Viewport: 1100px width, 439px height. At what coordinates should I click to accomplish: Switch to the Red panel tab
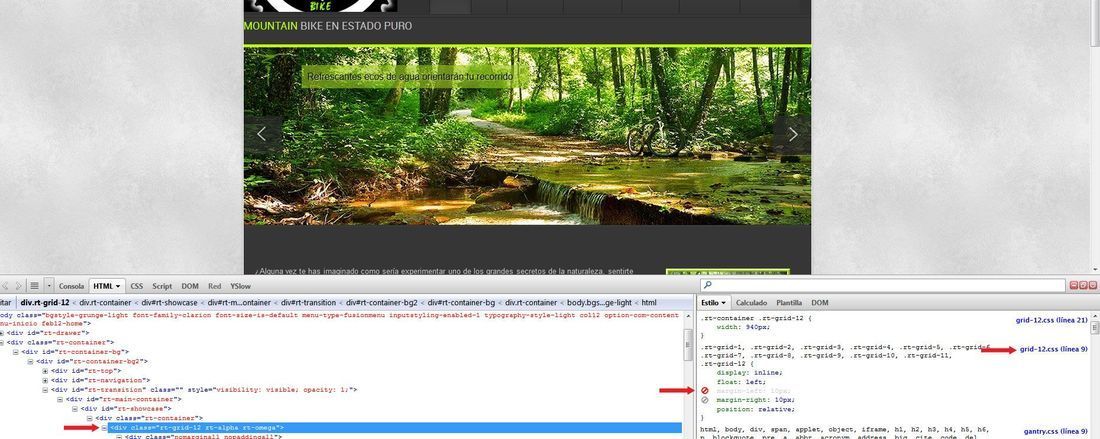click(x=215, y=286)
